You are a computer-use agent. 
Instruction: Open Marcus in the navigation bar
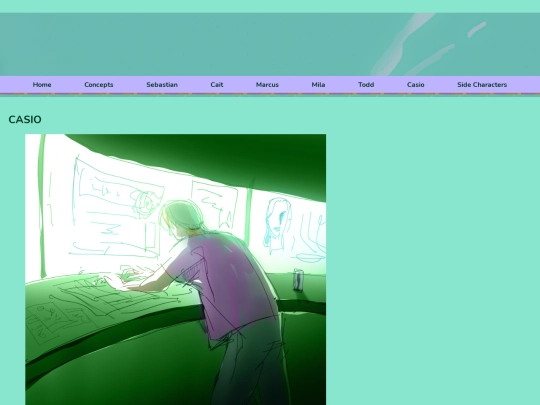(267, 85)
